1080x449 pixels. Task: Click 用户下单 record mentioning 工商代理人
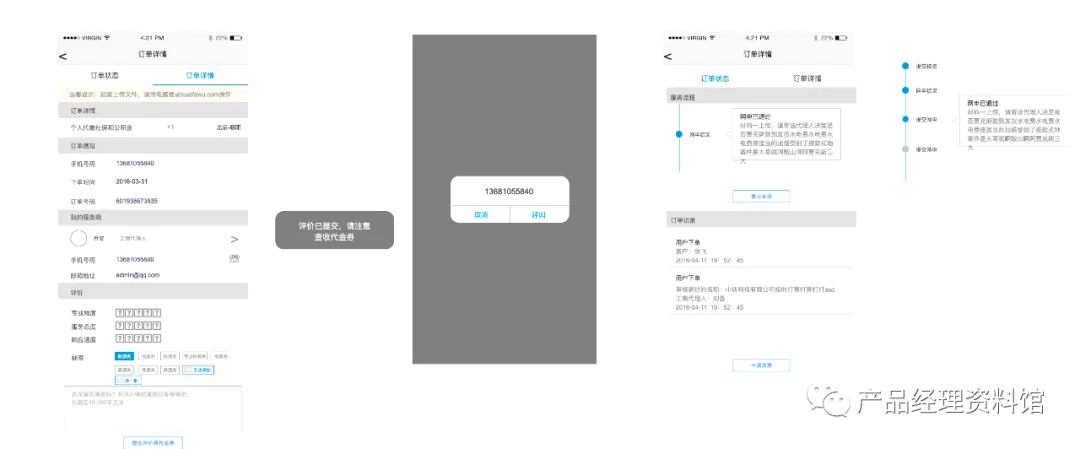point(762,292)
